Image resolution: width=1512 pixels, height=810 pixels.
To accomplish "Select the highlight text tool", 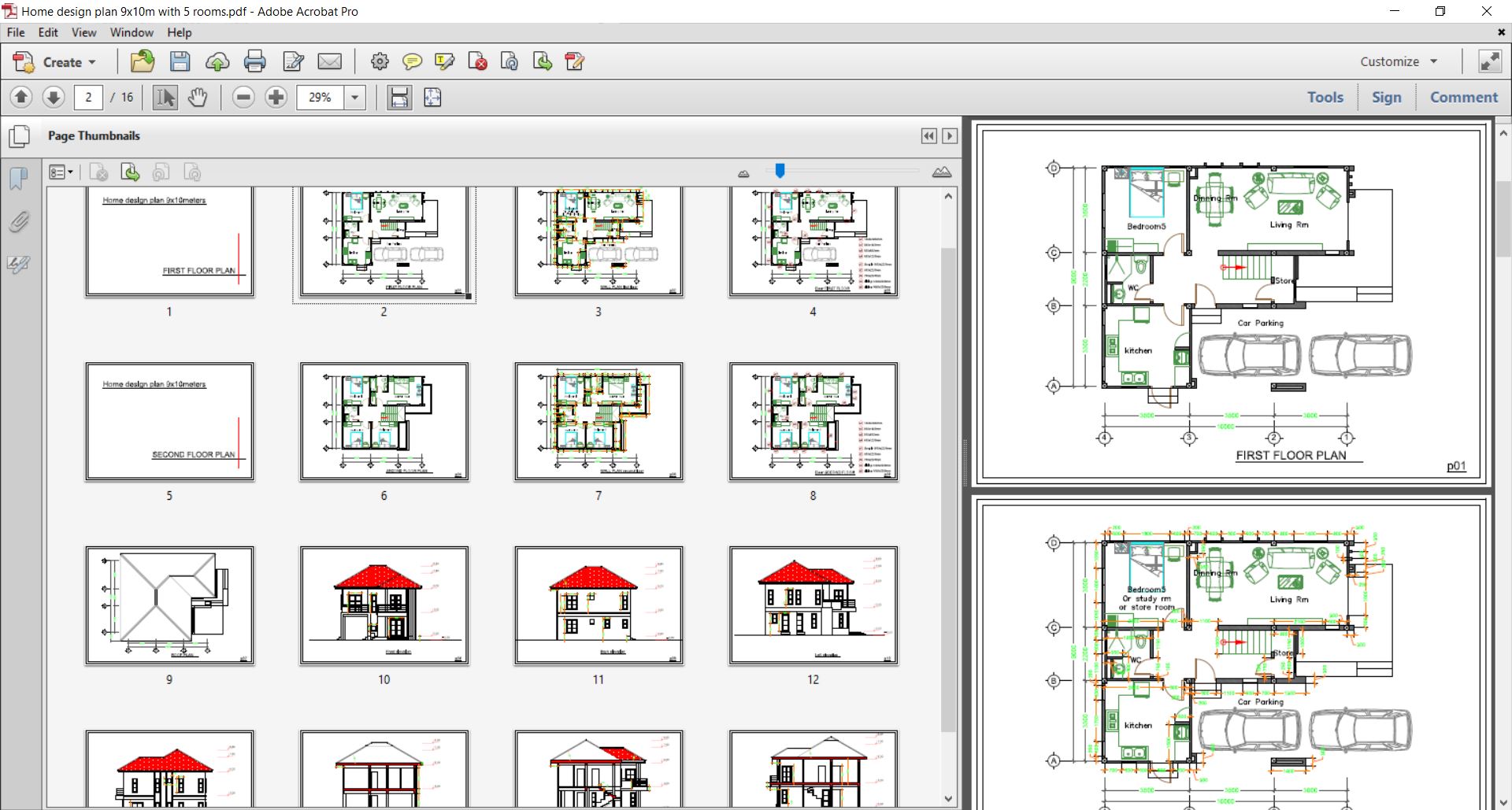I will (444, 61).
